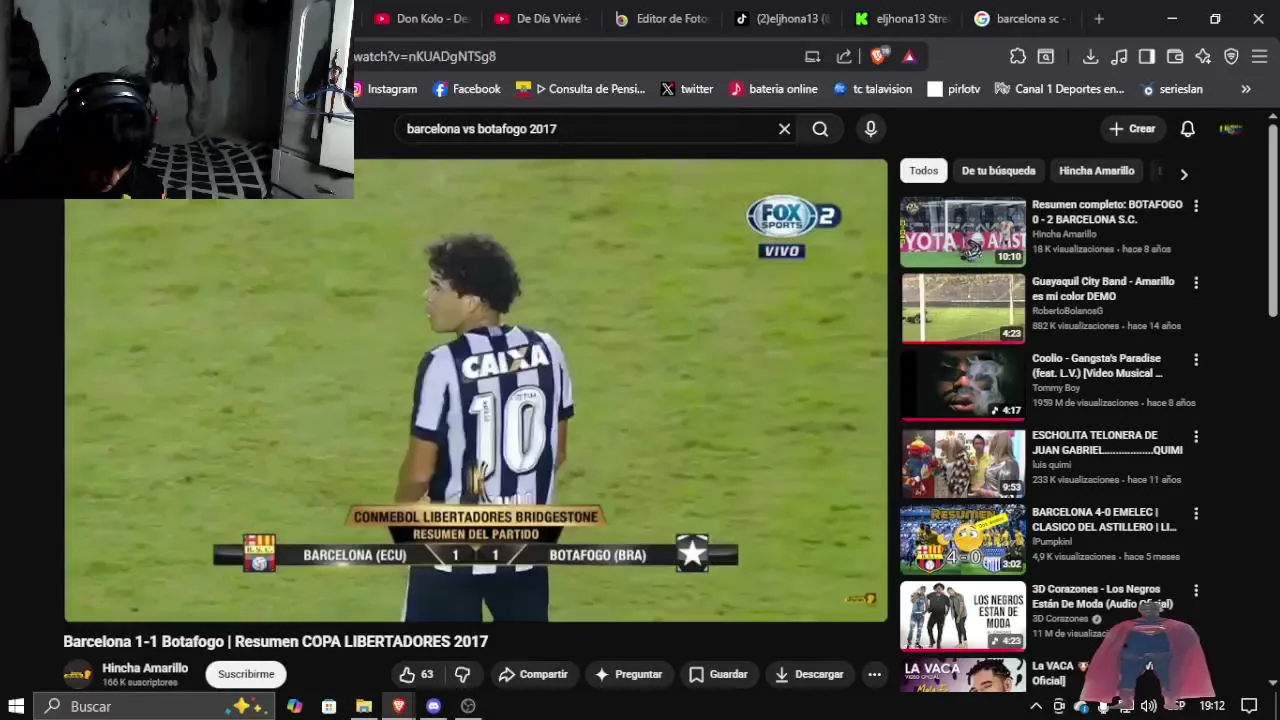1280x720 pixels.
Task: Click the Compartir button
Action: 533,674
